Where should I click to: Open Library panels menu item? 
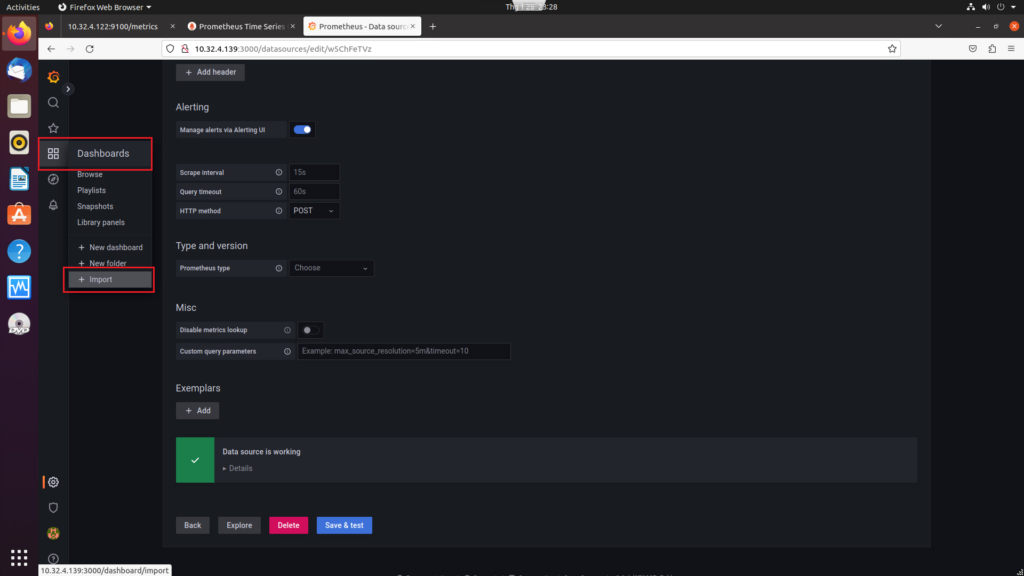coord(101,223)
